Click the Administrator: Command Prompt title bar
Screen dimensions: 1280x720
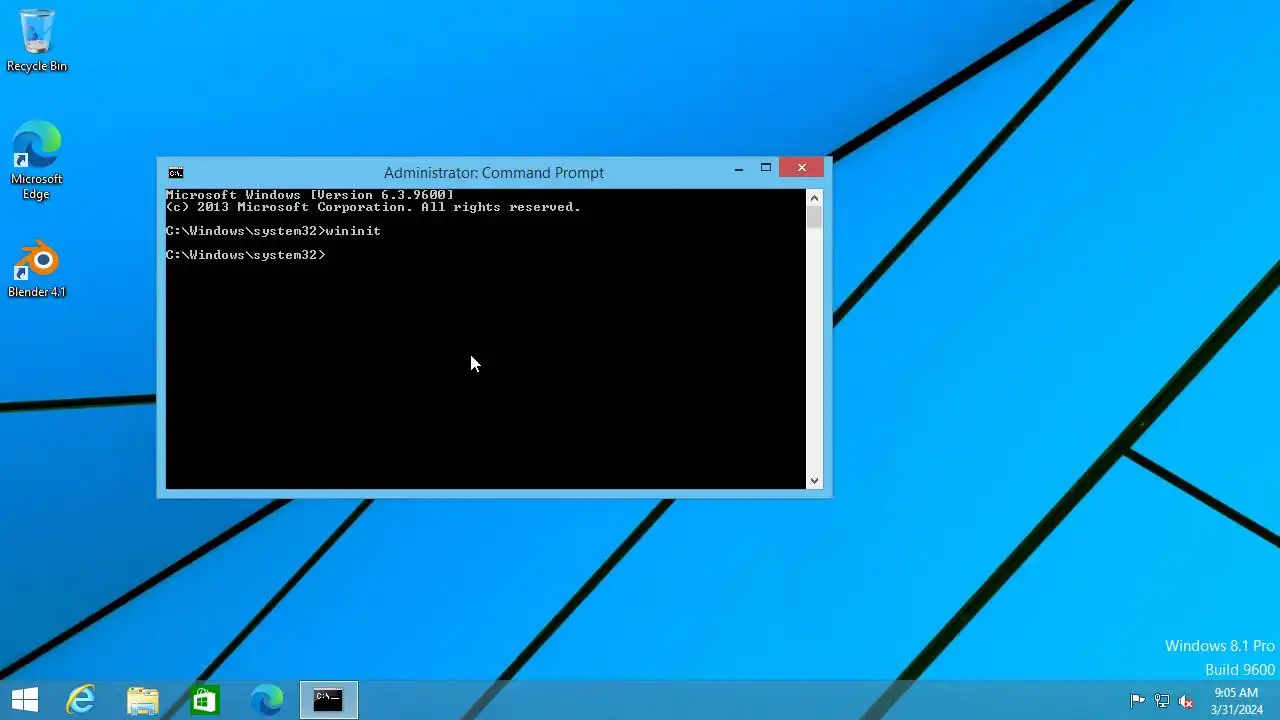point(494,173)
